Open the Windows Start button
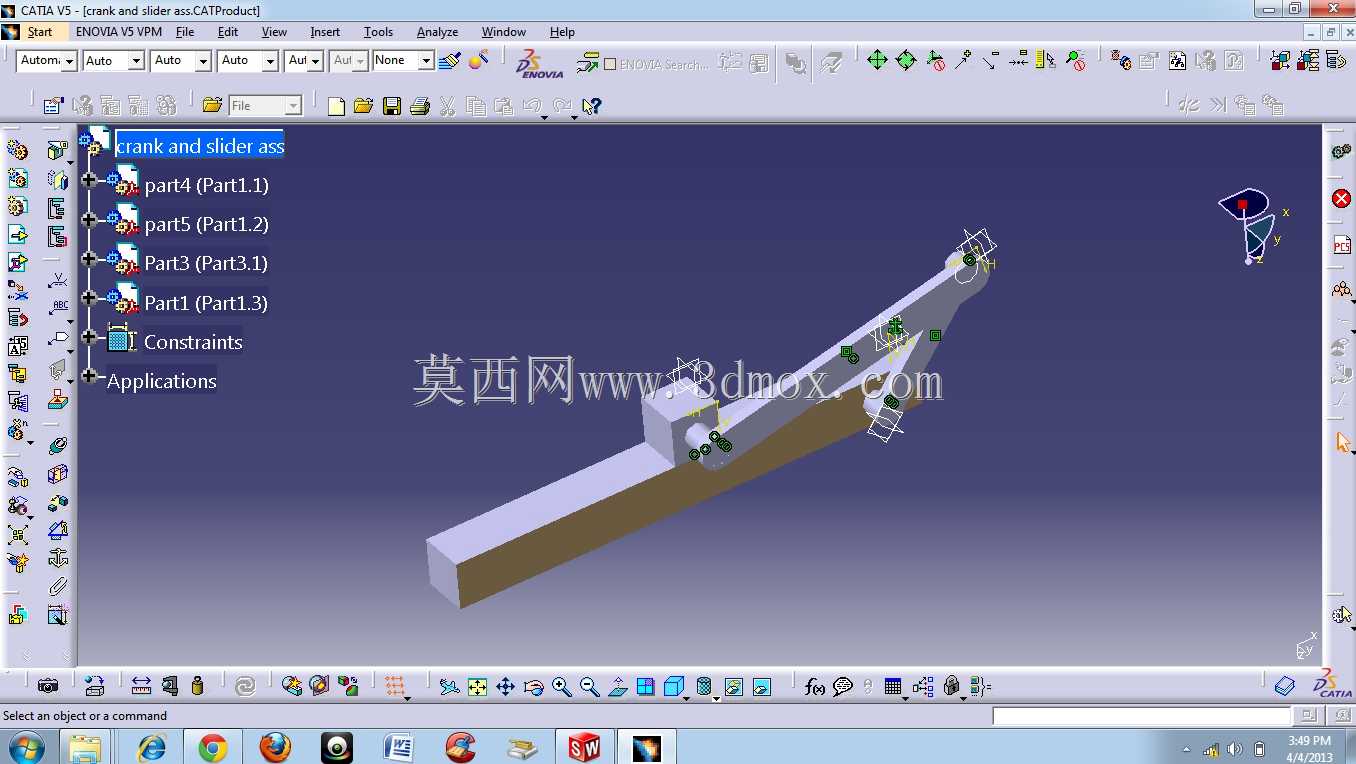The image size is (1356, 764). tap(26, 747)
